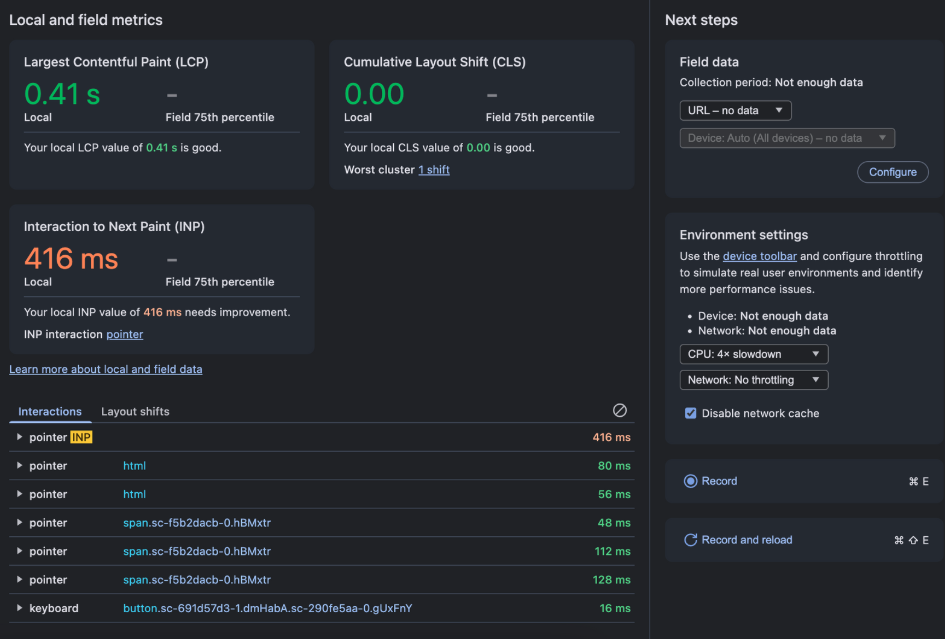This screenshot has height=639, width=945.
Task: Open the Device field data dropdown
Action: 787,138
